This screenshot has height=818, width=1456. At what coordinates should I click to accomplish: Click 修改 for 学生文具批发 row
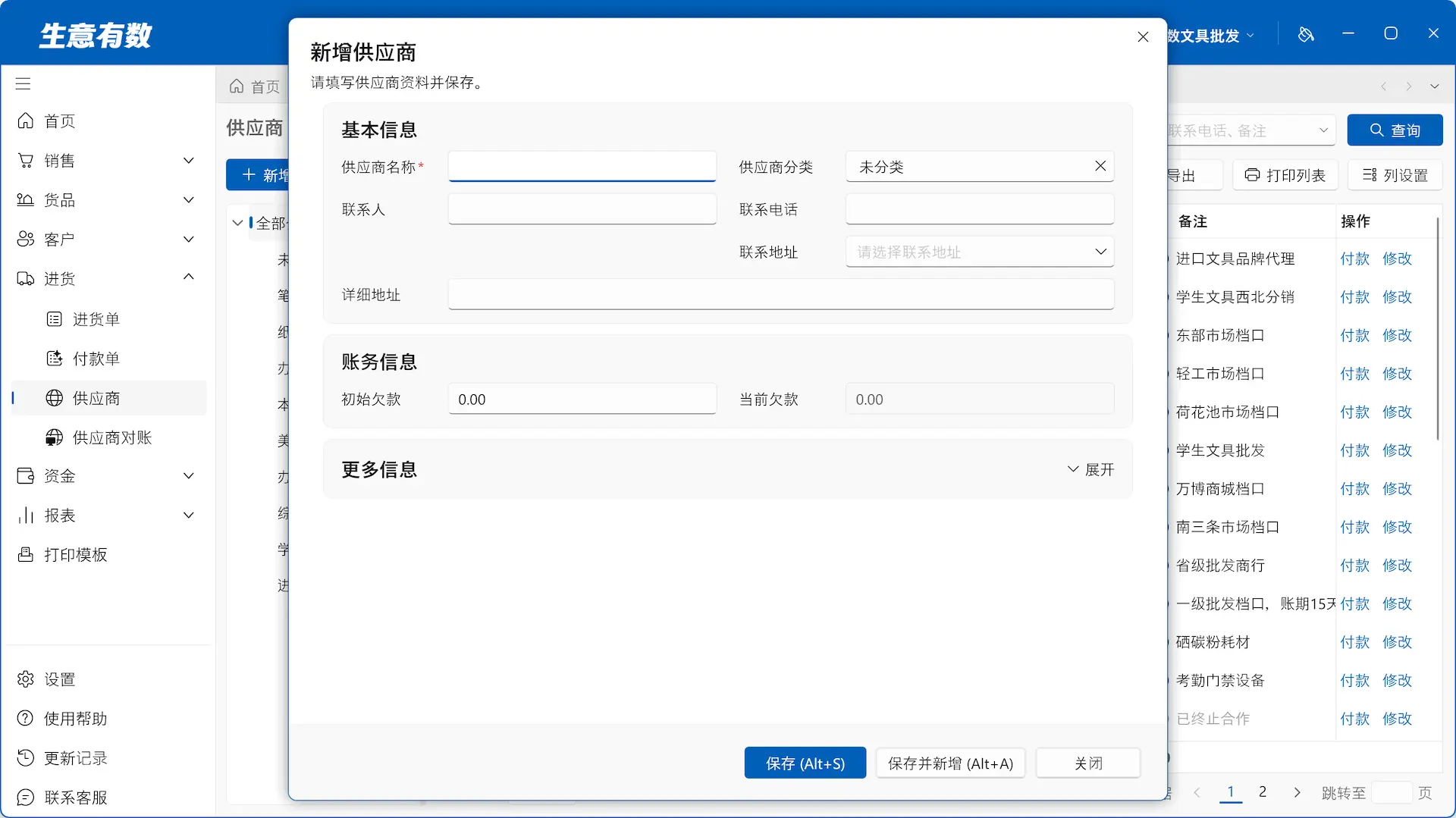(1397, 450)
